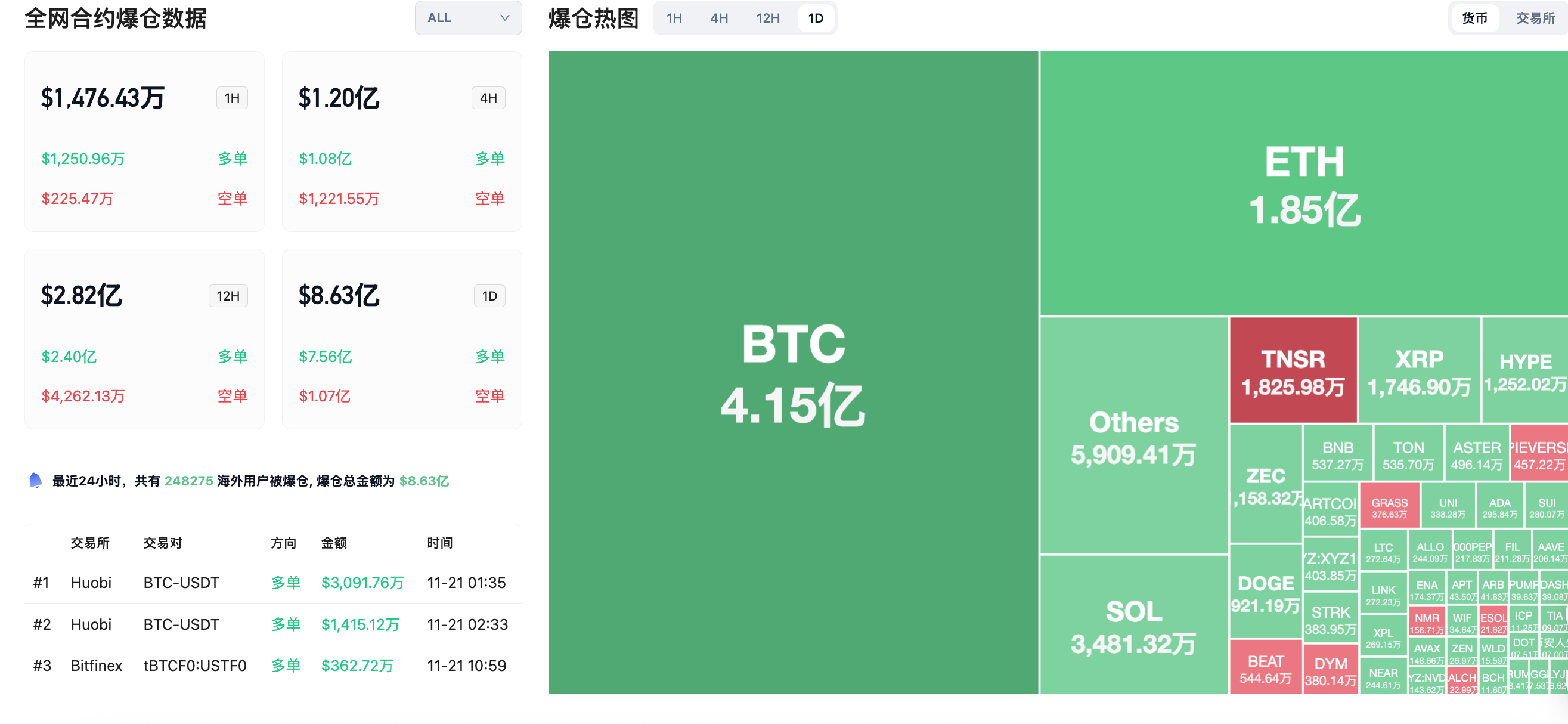Click the dropdown chevron arrow beside ALL

tap(504, 18)
